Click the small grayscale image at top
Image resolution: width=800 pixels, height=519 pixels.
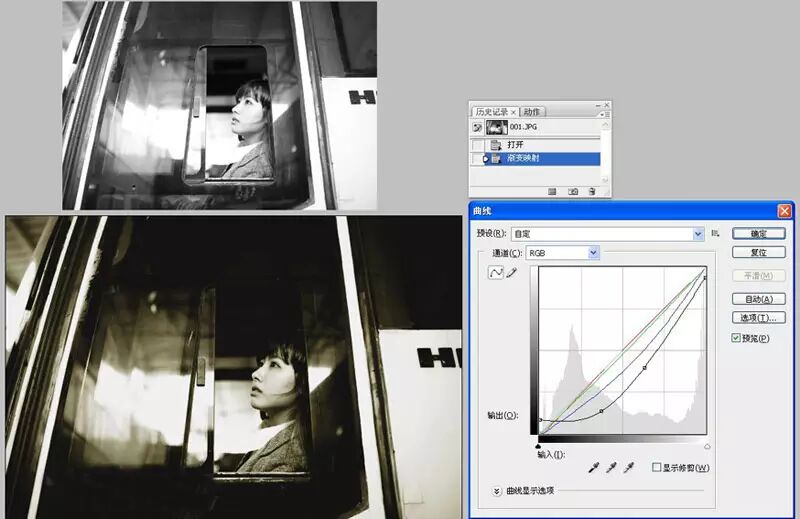point(219,105)
